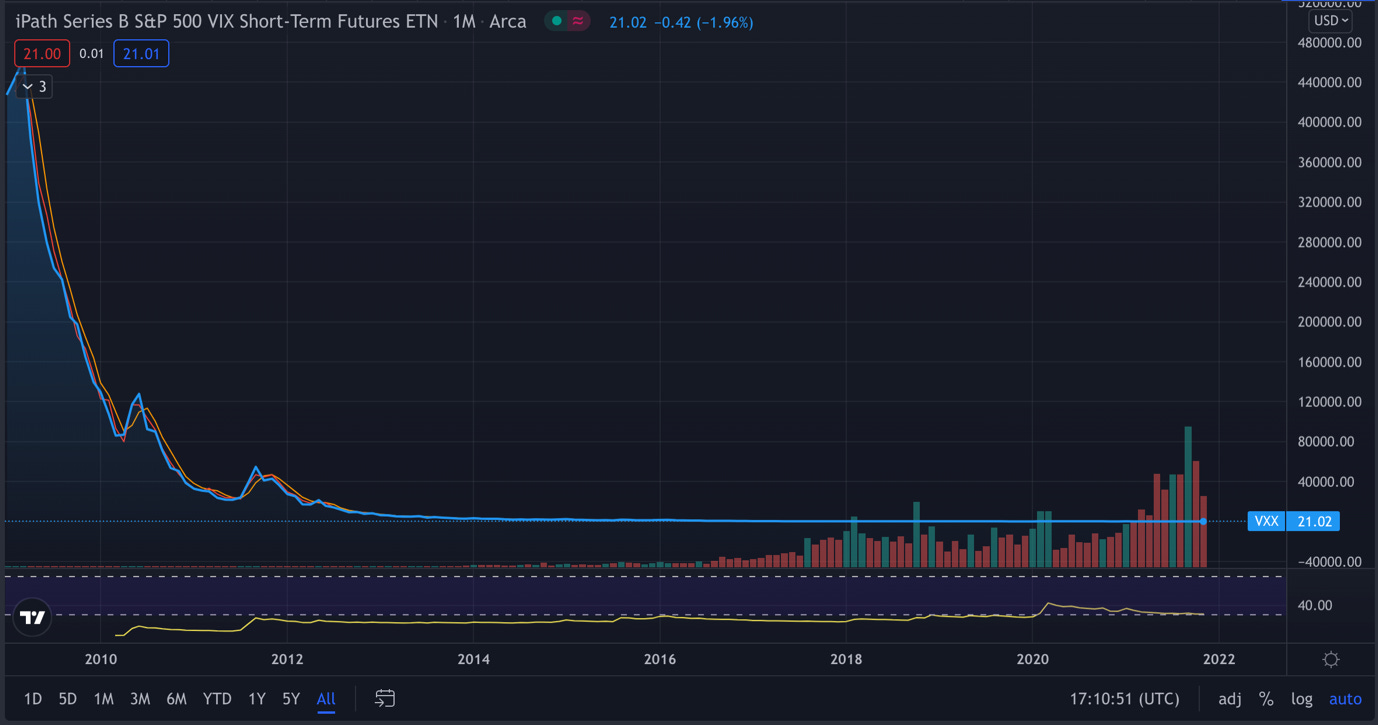Expand the collapsed indicators list showing 3

tap(35, 87)
